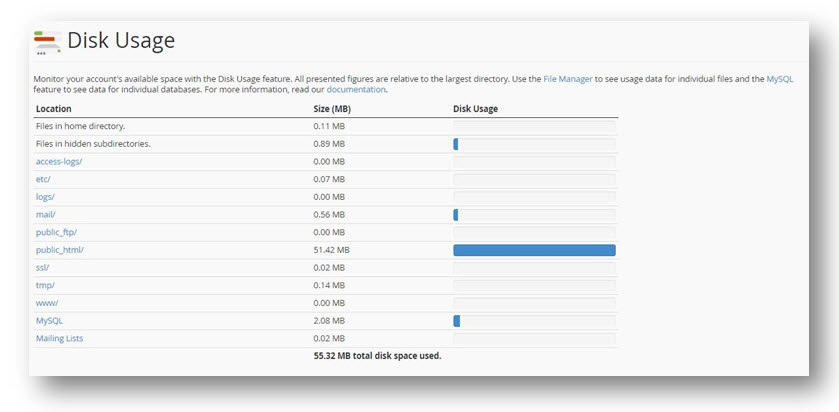Select the 0.14 MB size value
The image size is (839, 412).
[329, 285]
